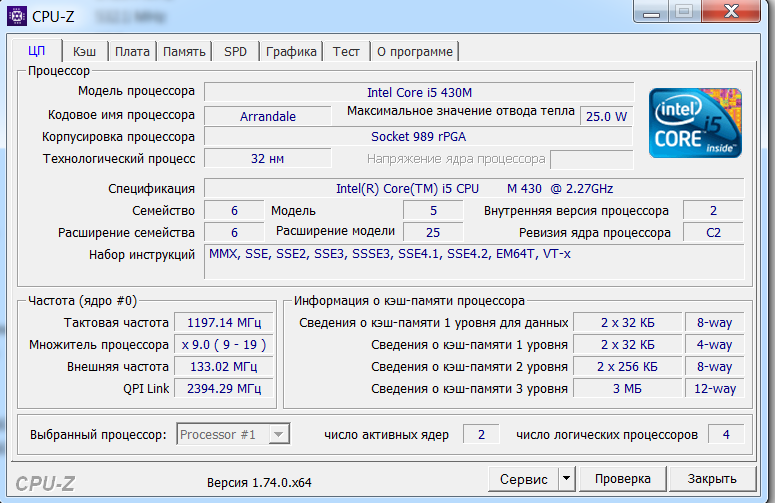775x503 pixels.
Task: Go to the SPD tab
Action: pos(235,51)
